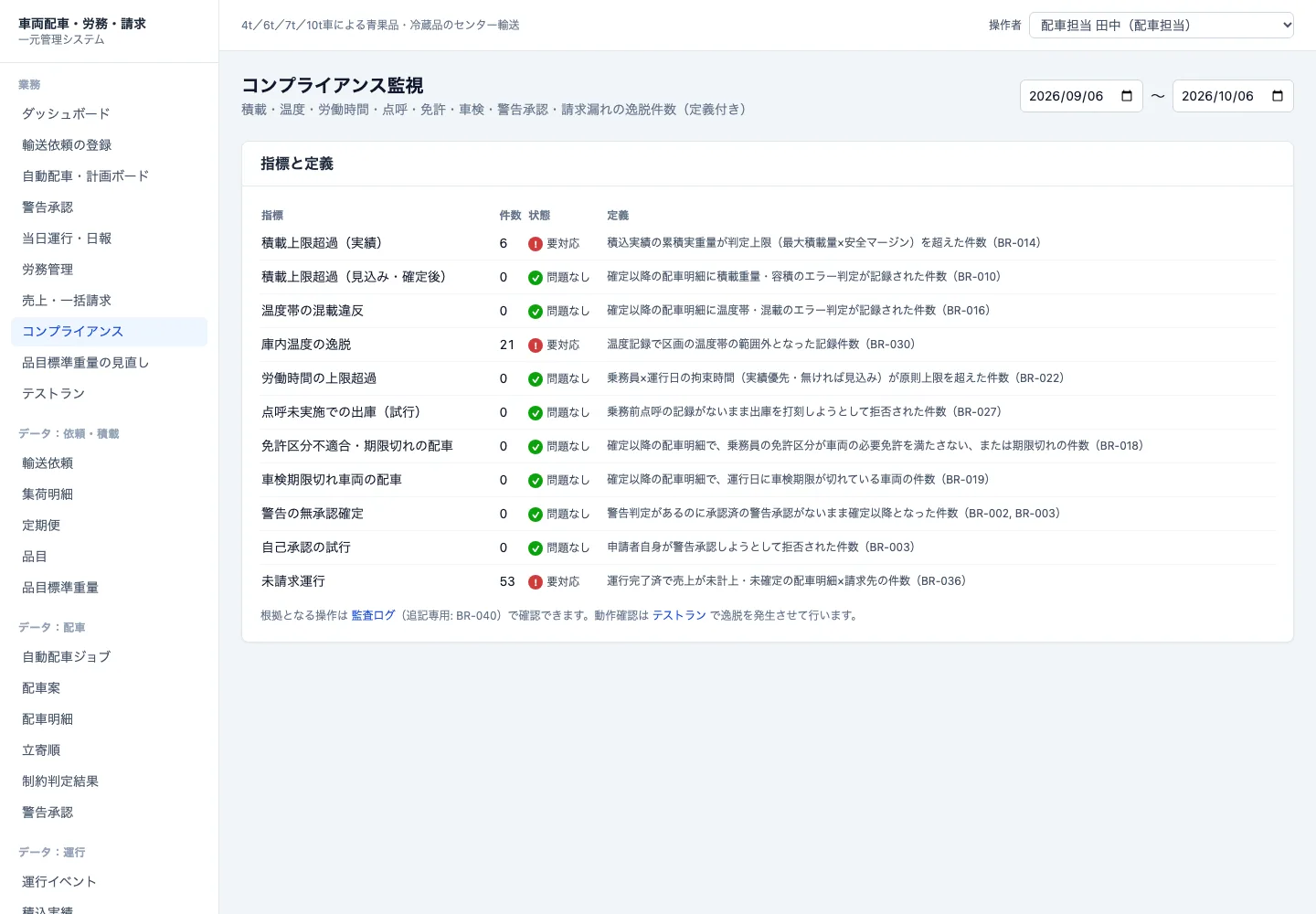The image size is (1316, 914).
Task: Open 運行イベント data list
Action: 110,882
